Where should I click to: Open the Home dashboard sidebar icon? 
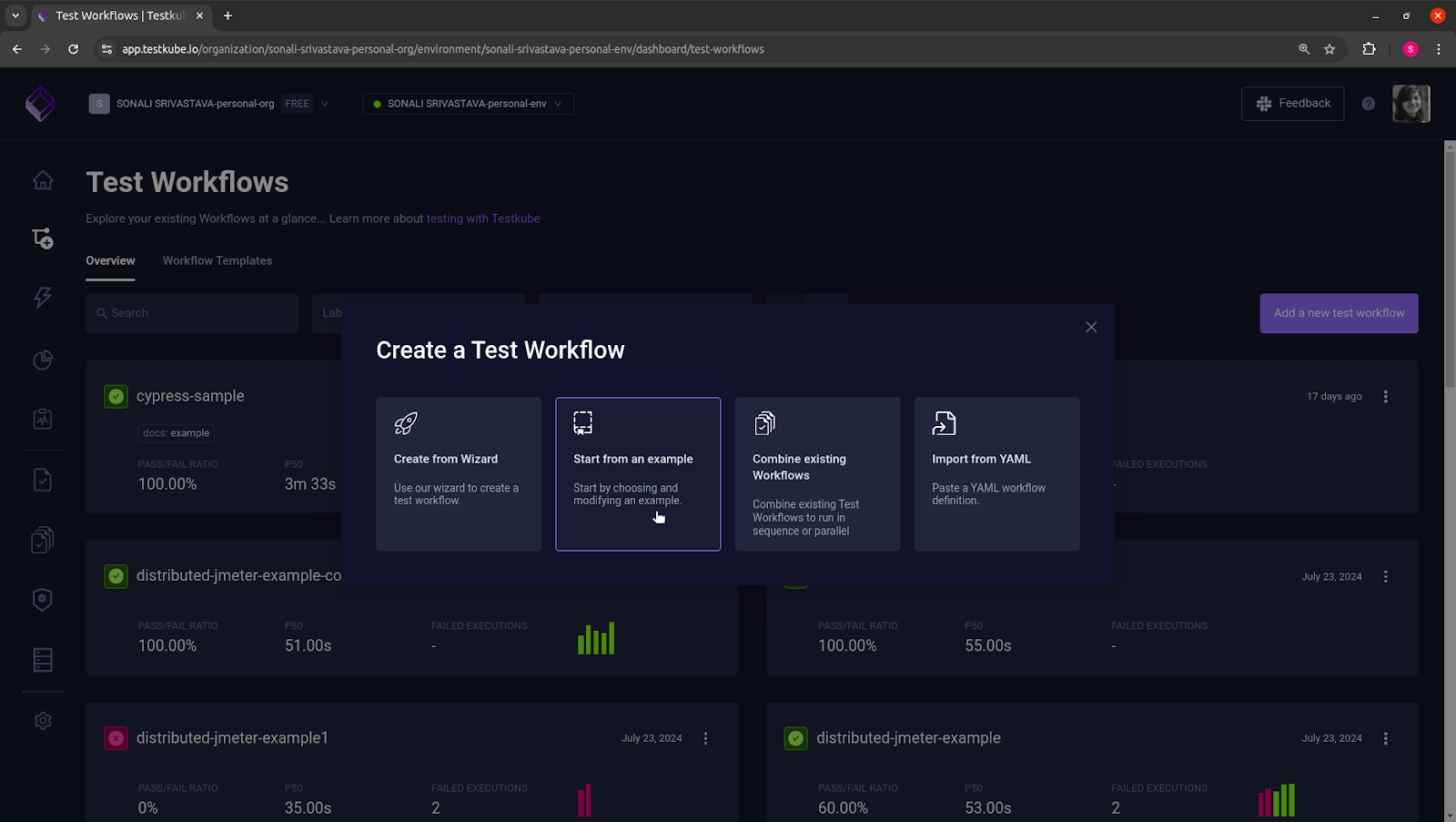point(43,180)
